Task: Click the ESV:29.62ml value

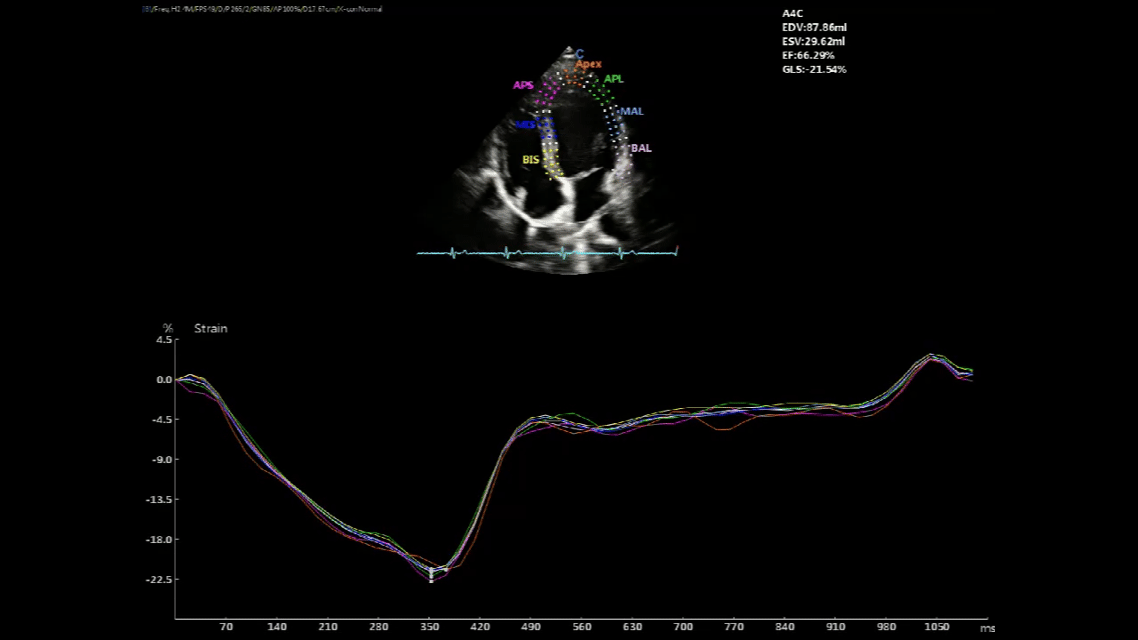Action: point(814,41)
